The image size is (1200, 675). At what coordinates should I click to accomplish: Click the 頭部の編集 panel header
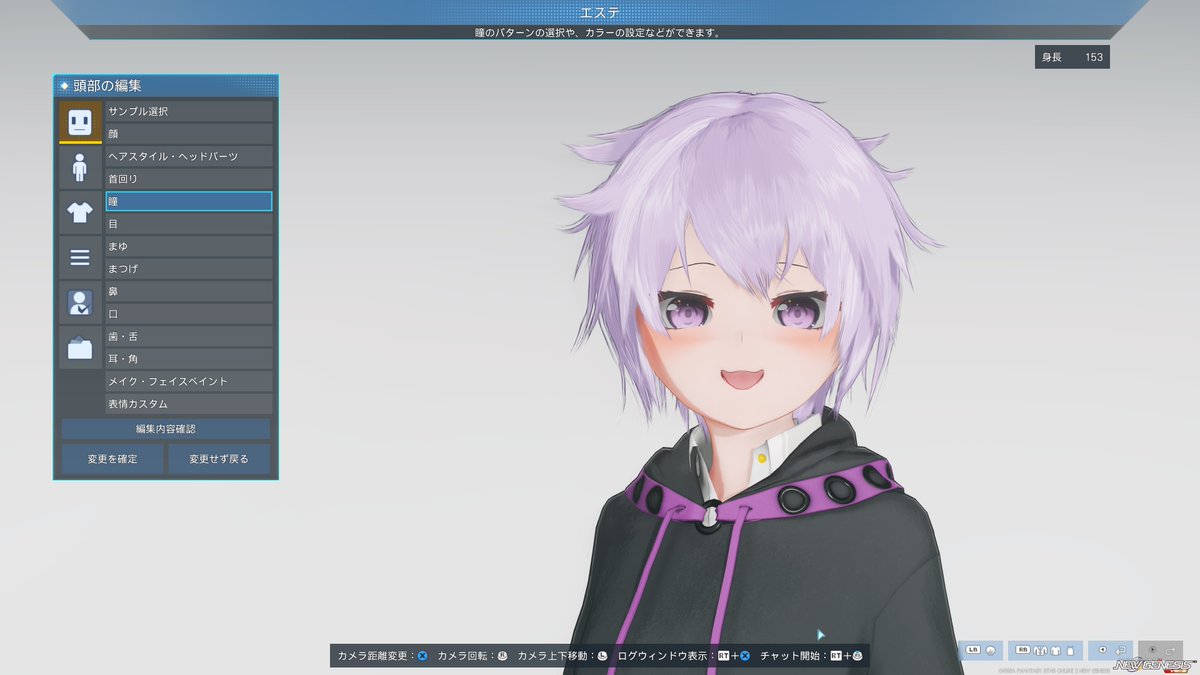point(166,86)
